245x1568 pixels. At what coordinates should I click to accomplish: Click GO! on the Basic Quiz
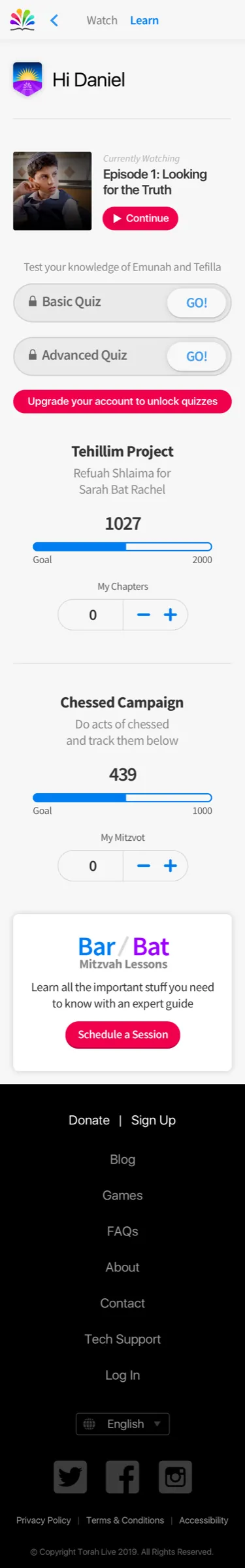click(x=197, y=302)
